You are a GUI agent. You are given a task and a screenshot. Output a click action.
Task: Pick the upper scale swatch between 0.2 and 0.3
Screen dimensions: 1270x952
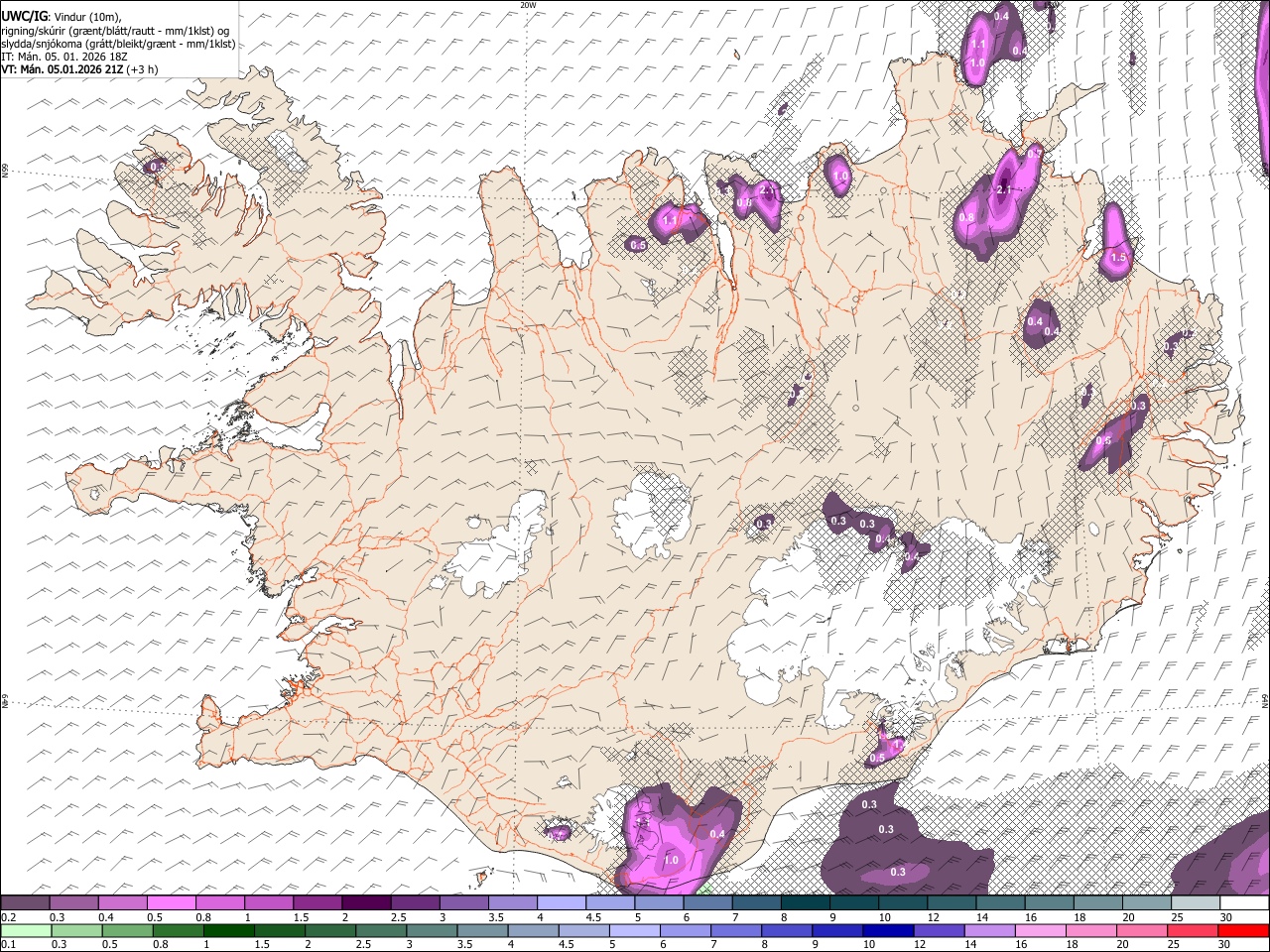point(25,903)
